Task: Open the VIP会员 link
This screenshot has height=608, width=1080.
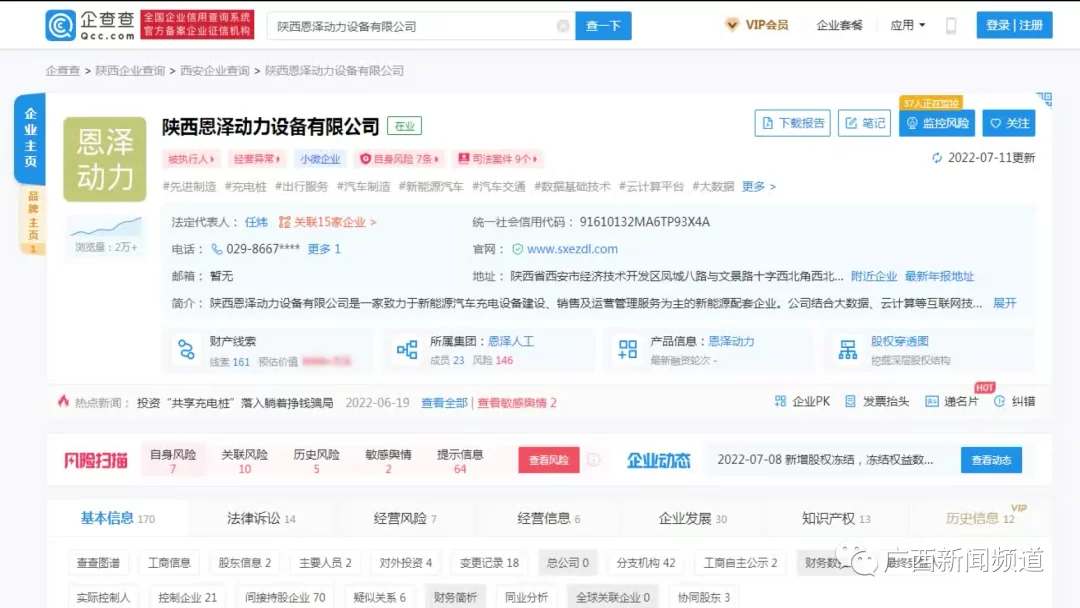Action: [757, 25]
